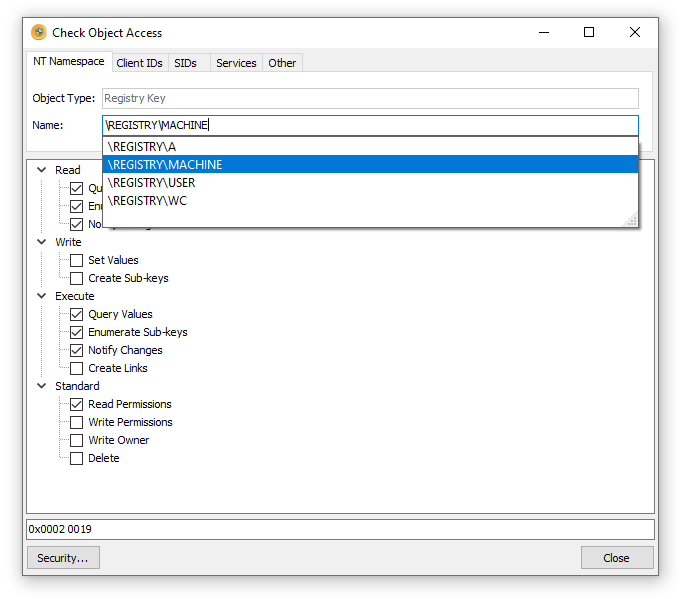Collapse the Read group

click(x=42, y=170)
